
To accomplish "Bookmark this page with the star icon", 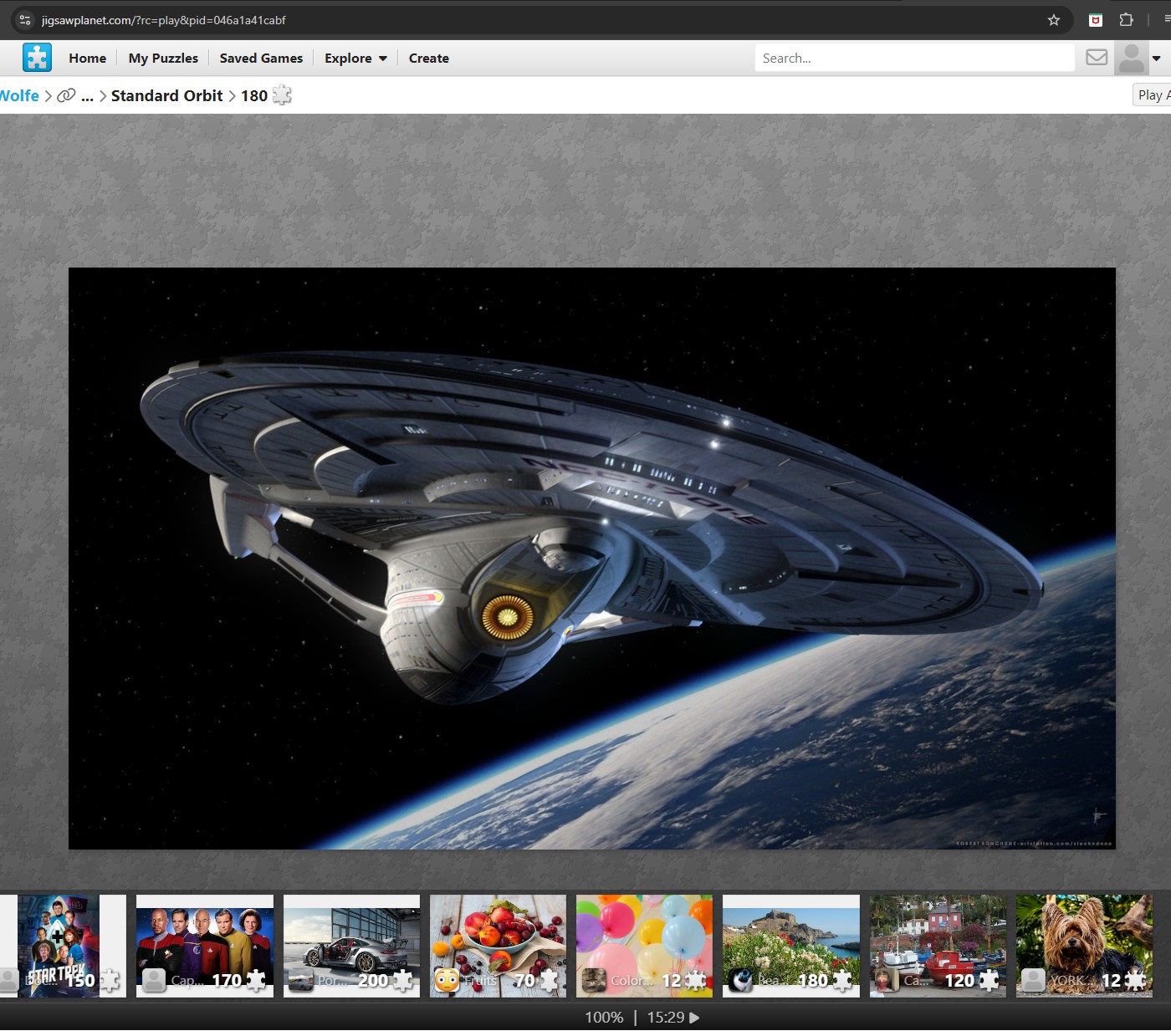I will (x=1054, y=20).
